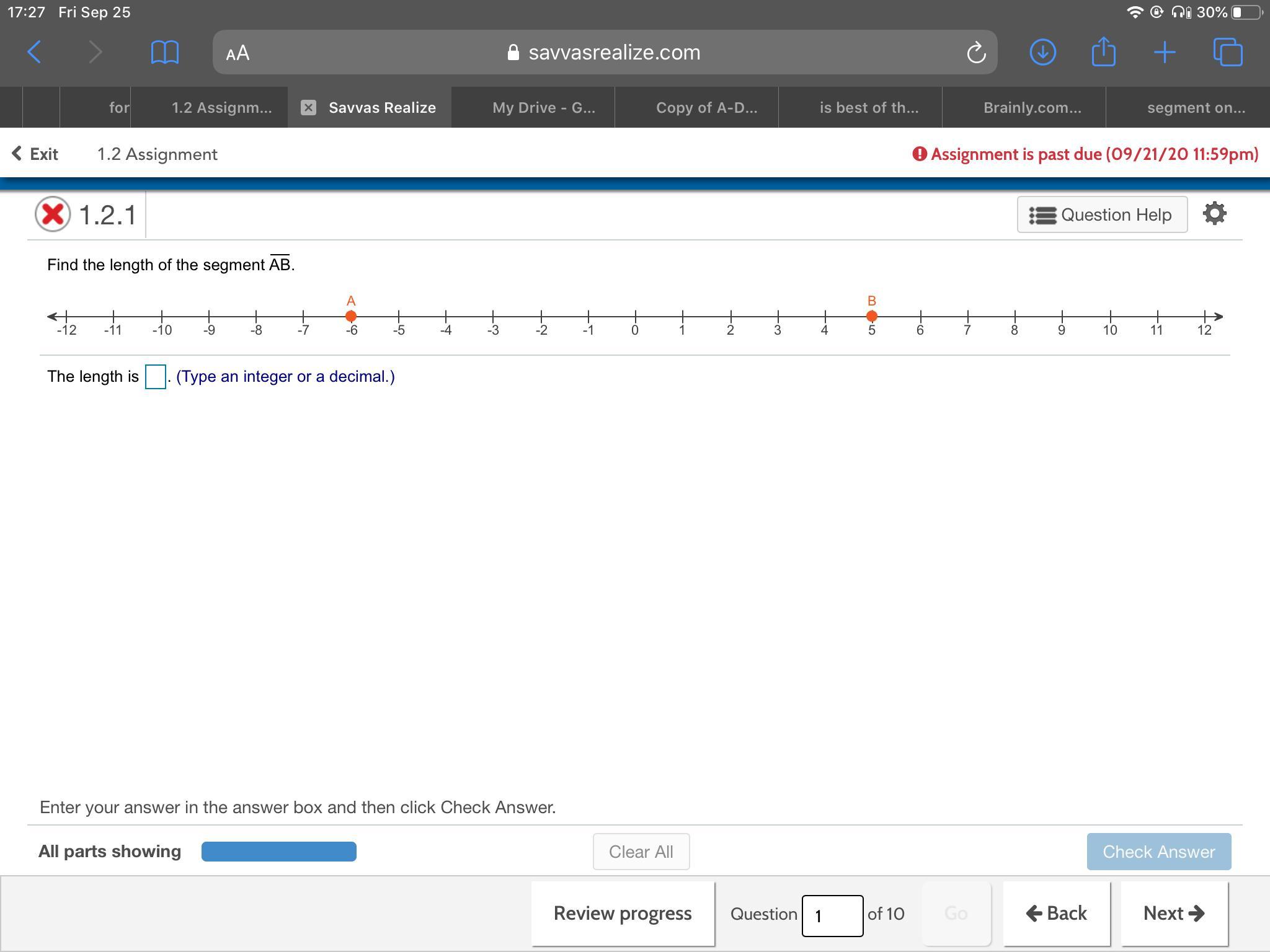Click the length answer input box
1270x952 pixels.
coord(155,377)
